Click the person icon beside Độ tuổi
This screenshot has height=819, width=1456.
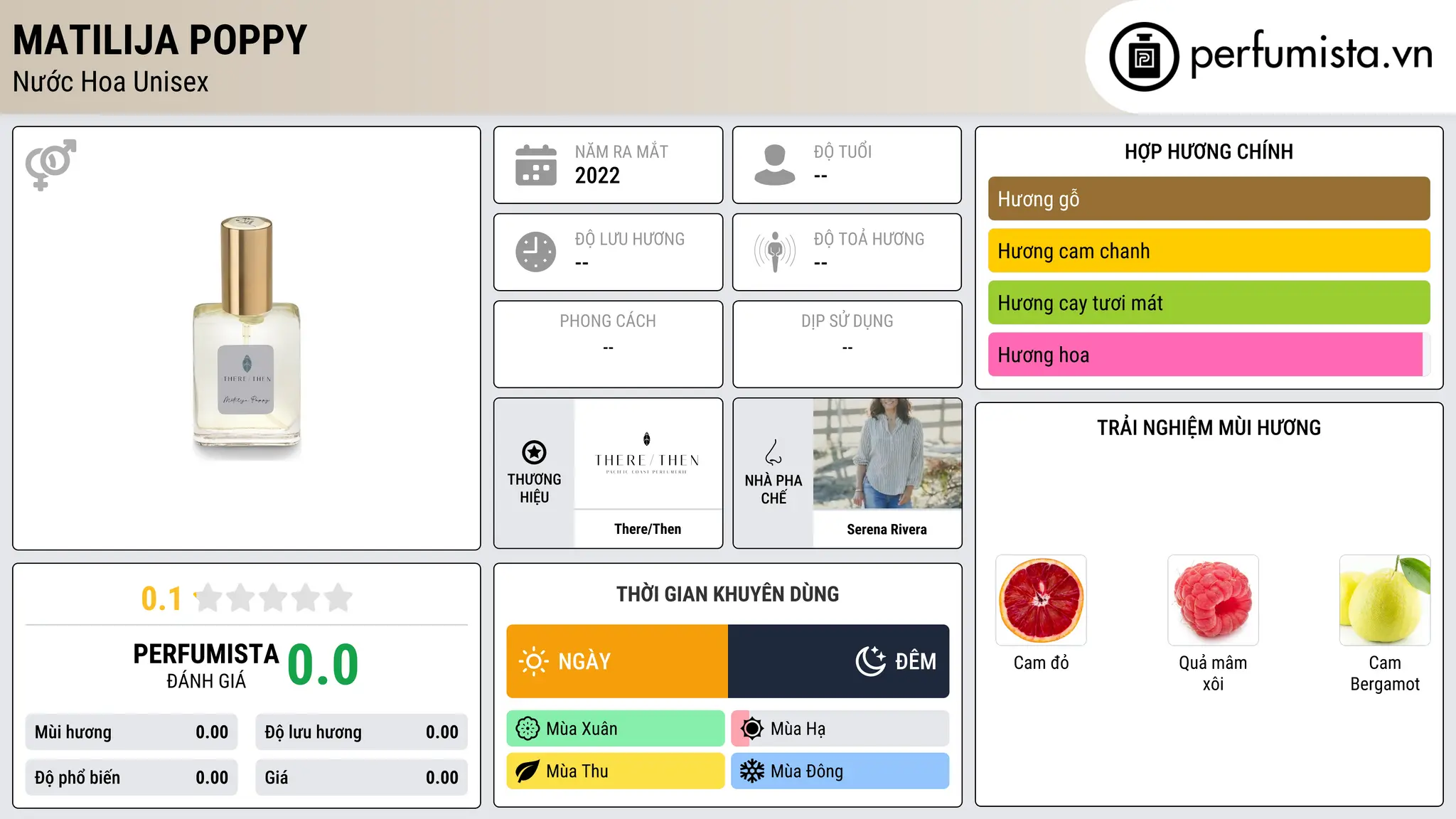pos(775,165)
